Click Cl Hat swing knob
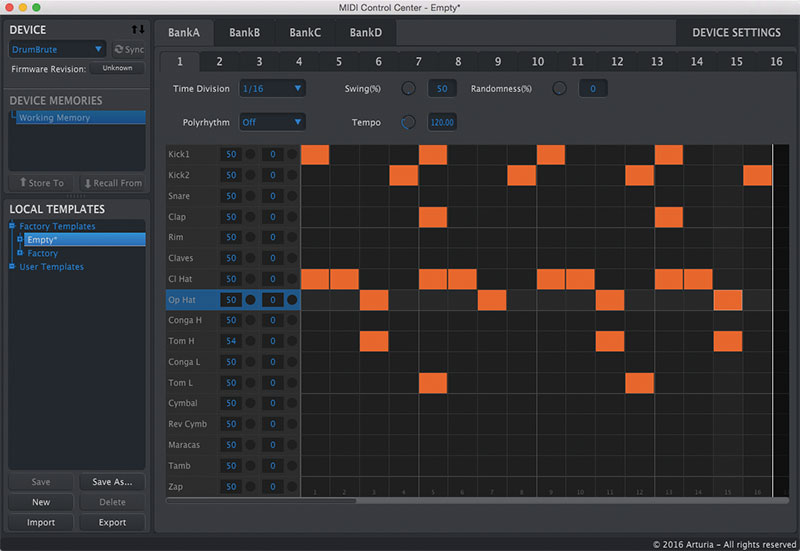This screenshot has height=551, width=800. (251, 279)
